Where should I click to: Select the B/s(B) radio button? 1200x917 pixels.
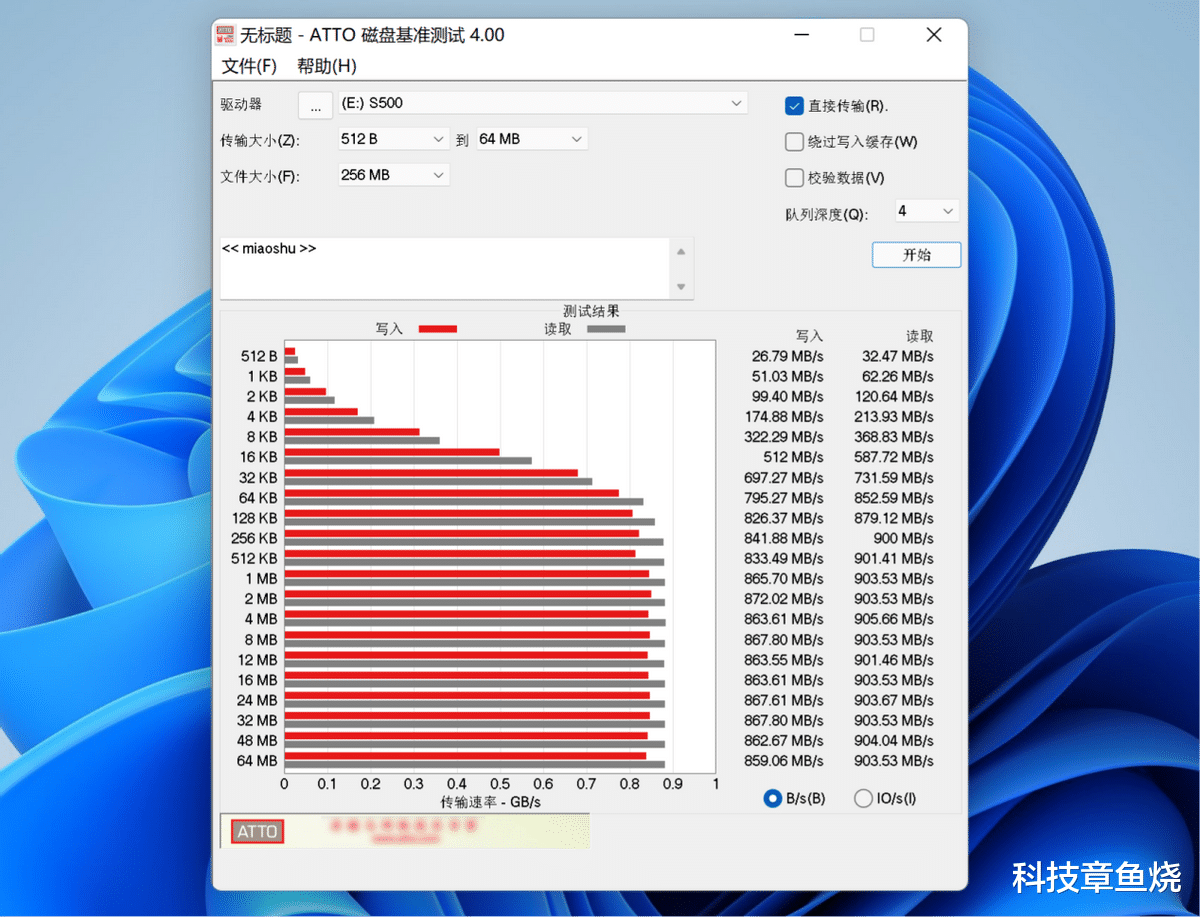772,798
